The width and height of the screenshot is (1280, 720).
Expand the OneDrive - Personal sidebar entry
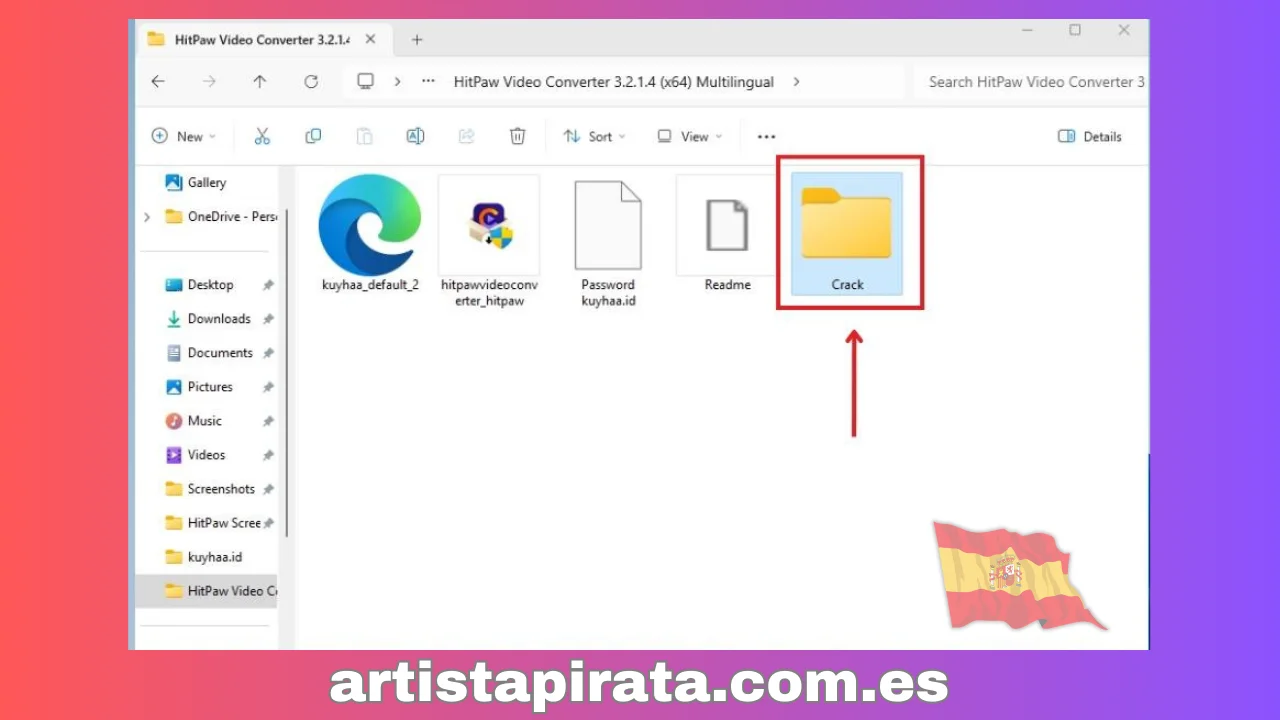click(147, 216)
